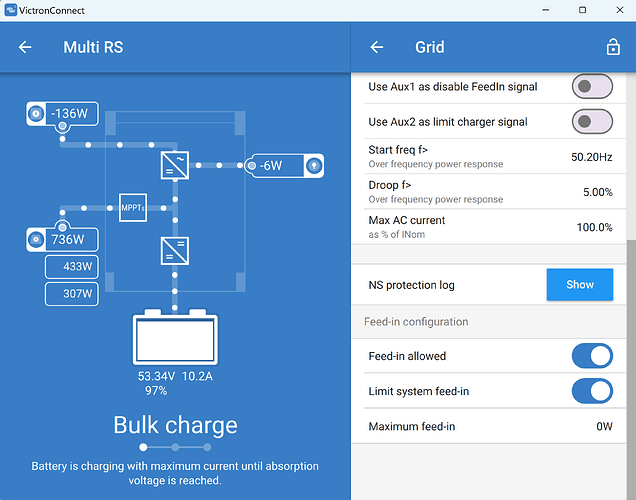The height and width of the screenshot is (500, 636).
Task: Click the upper AC/DC inverter icon
Action: (175, 165)
